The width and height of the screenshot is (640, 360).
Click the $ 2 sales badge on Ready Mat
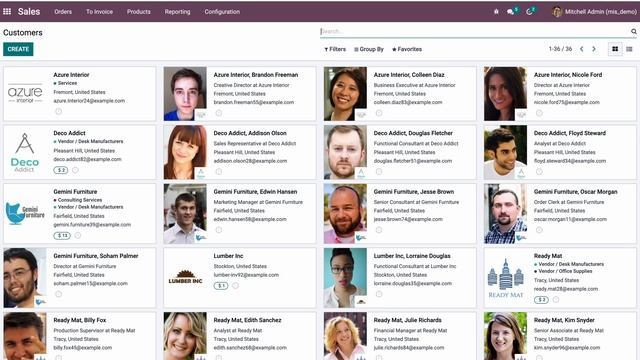click(541, 300)
